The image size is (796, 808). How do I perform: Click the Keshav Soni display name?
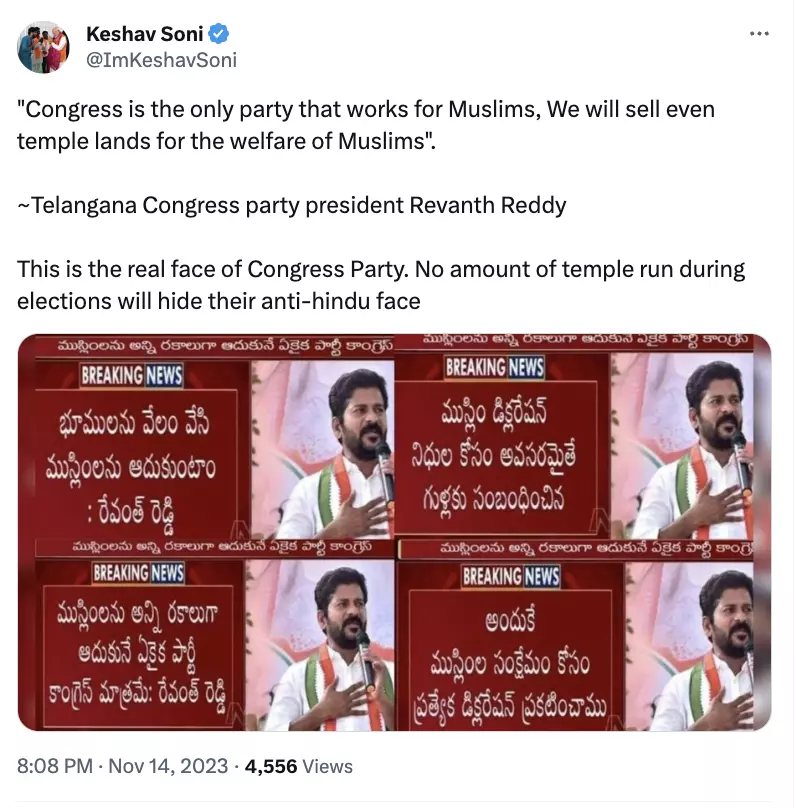coord(144,34)
